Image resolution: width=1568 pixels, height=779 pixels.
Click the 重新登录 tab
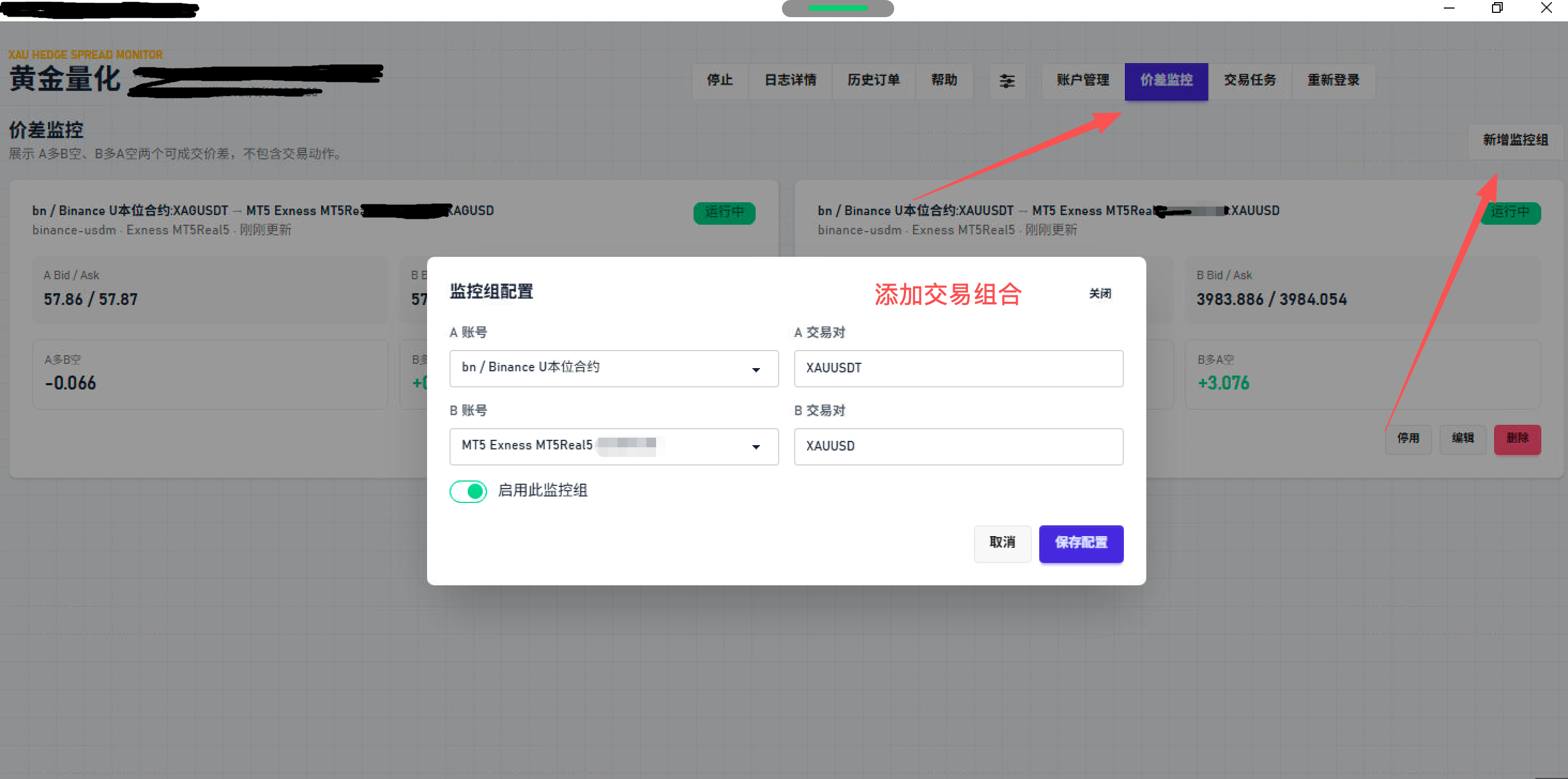click(1333, 81)
